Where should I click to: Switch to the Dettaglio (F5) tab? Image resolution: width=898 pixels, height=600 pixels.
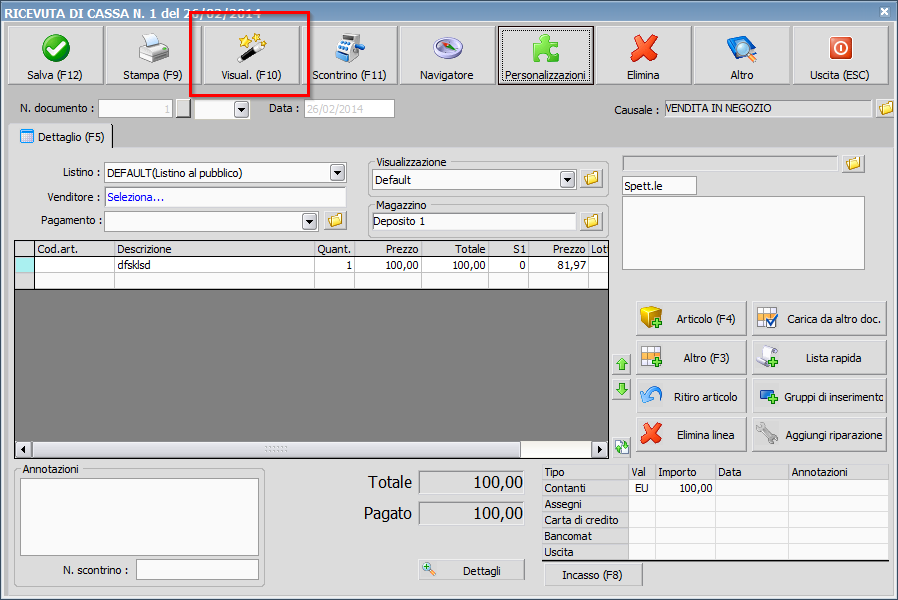tap(62, 137)
